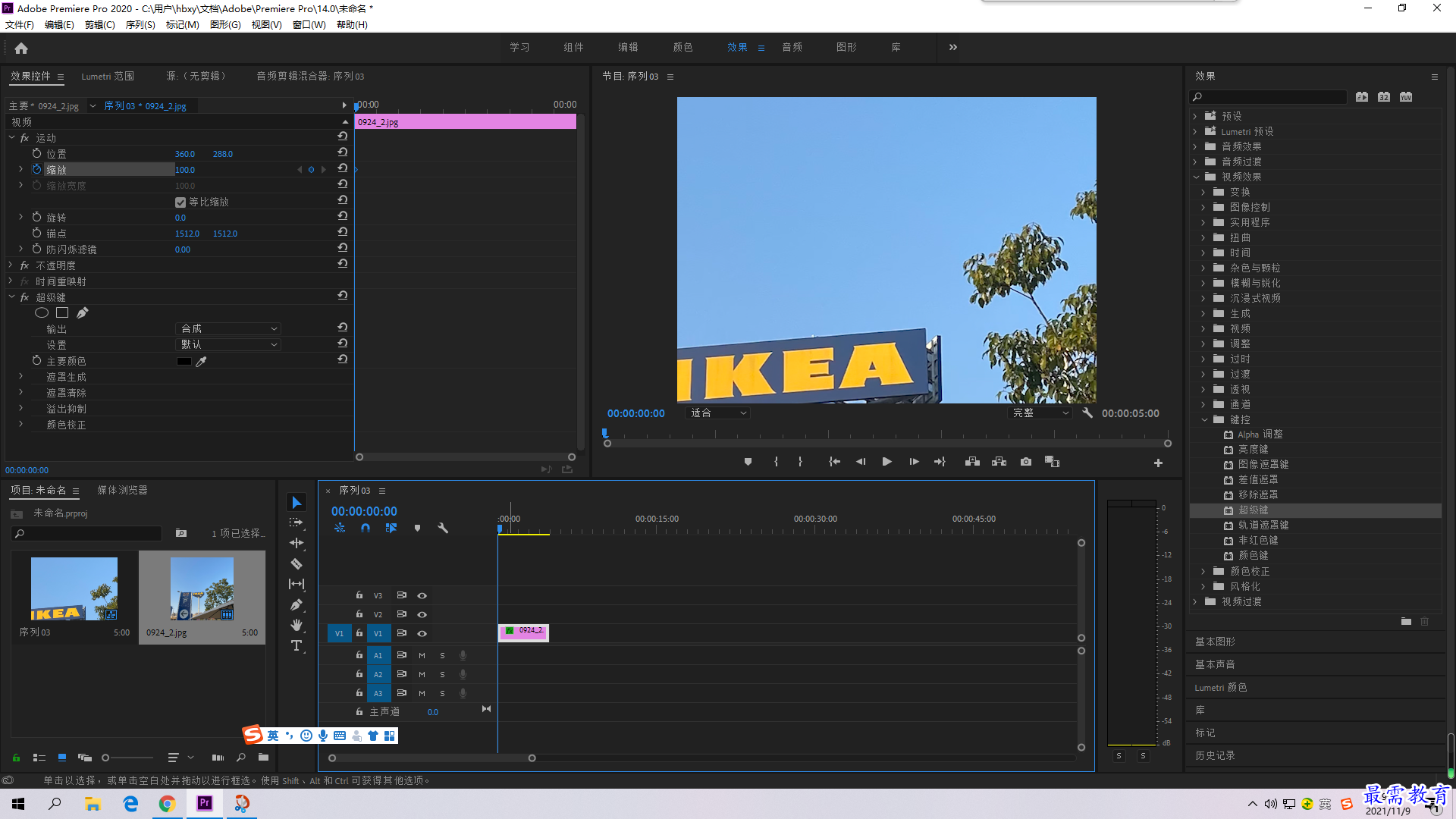Switch Project panel to icon view
Viewport: 1456px width, 819px height.
62,757
